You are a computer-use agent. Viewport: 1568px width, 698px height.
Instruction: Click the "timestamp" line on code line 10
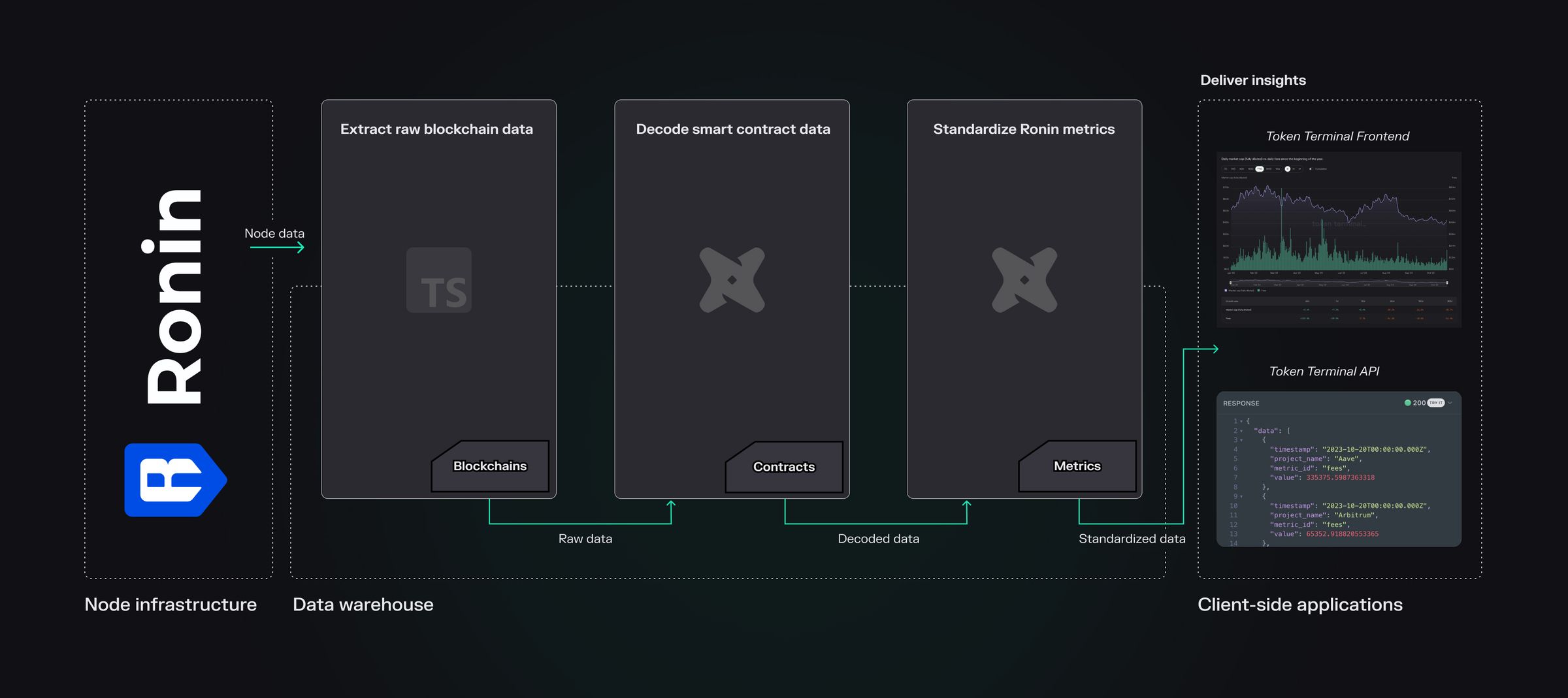click(x=1350, y=506)
